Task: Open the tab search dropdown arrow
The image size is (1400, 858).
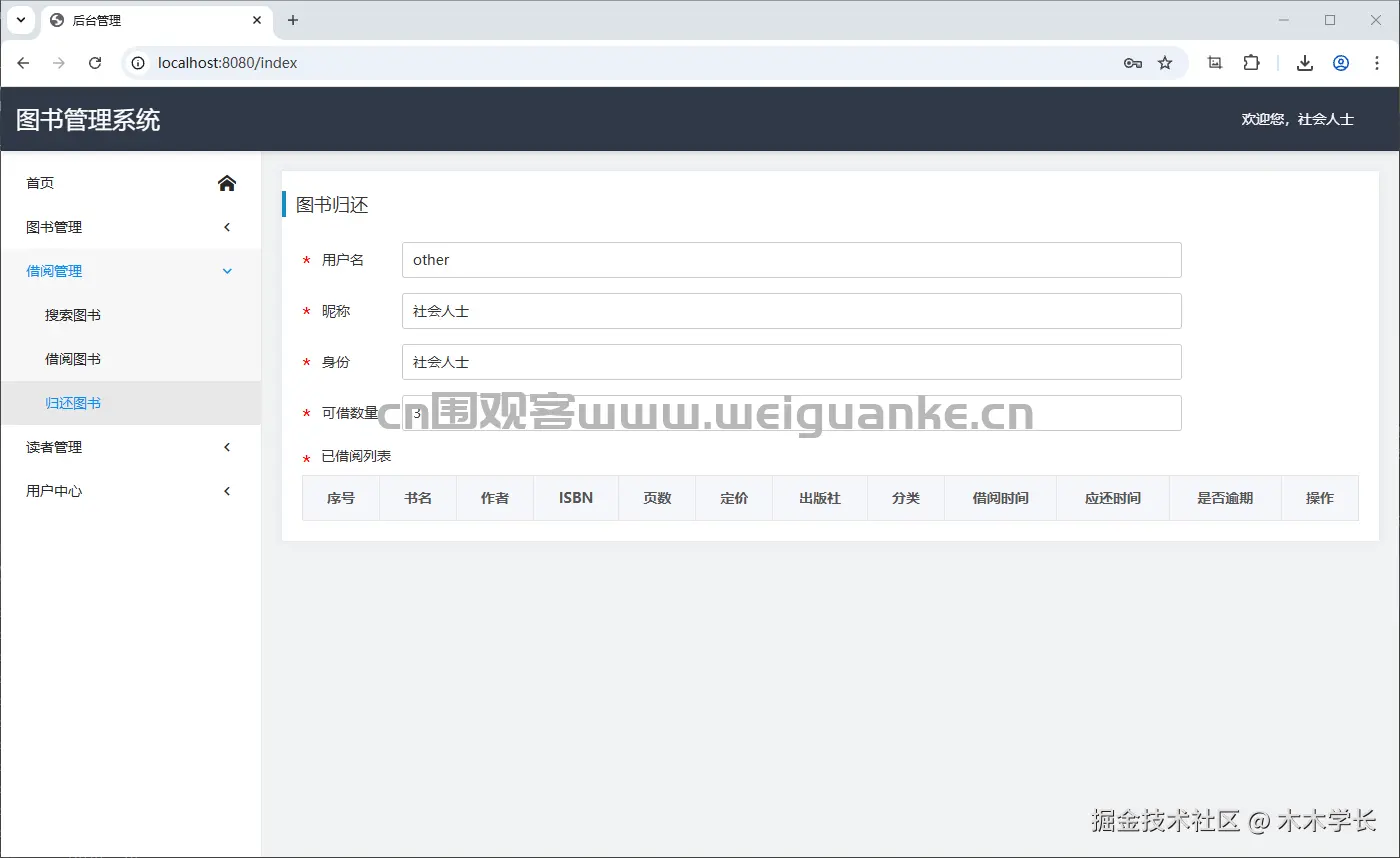Action: 20,20
